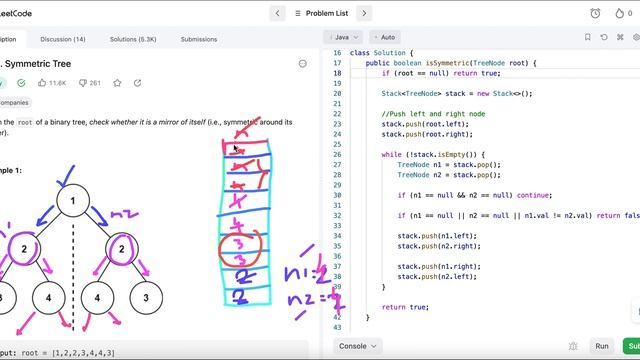
Task: Click the more options circle icon
Action: [x=302, y=64]
